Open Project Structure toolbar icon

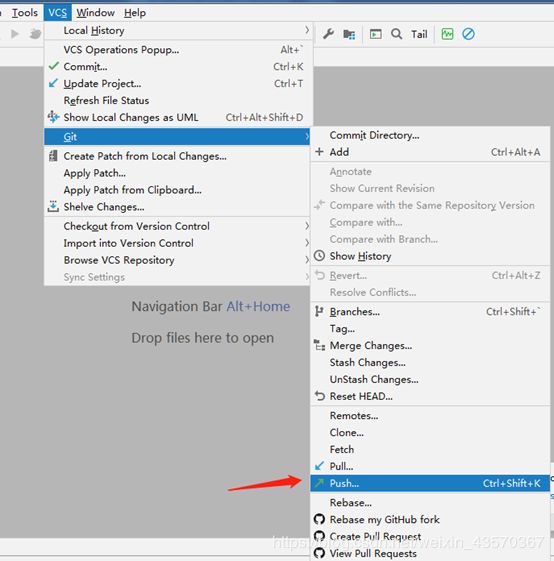pyautogui.click(x=349, y=34)
